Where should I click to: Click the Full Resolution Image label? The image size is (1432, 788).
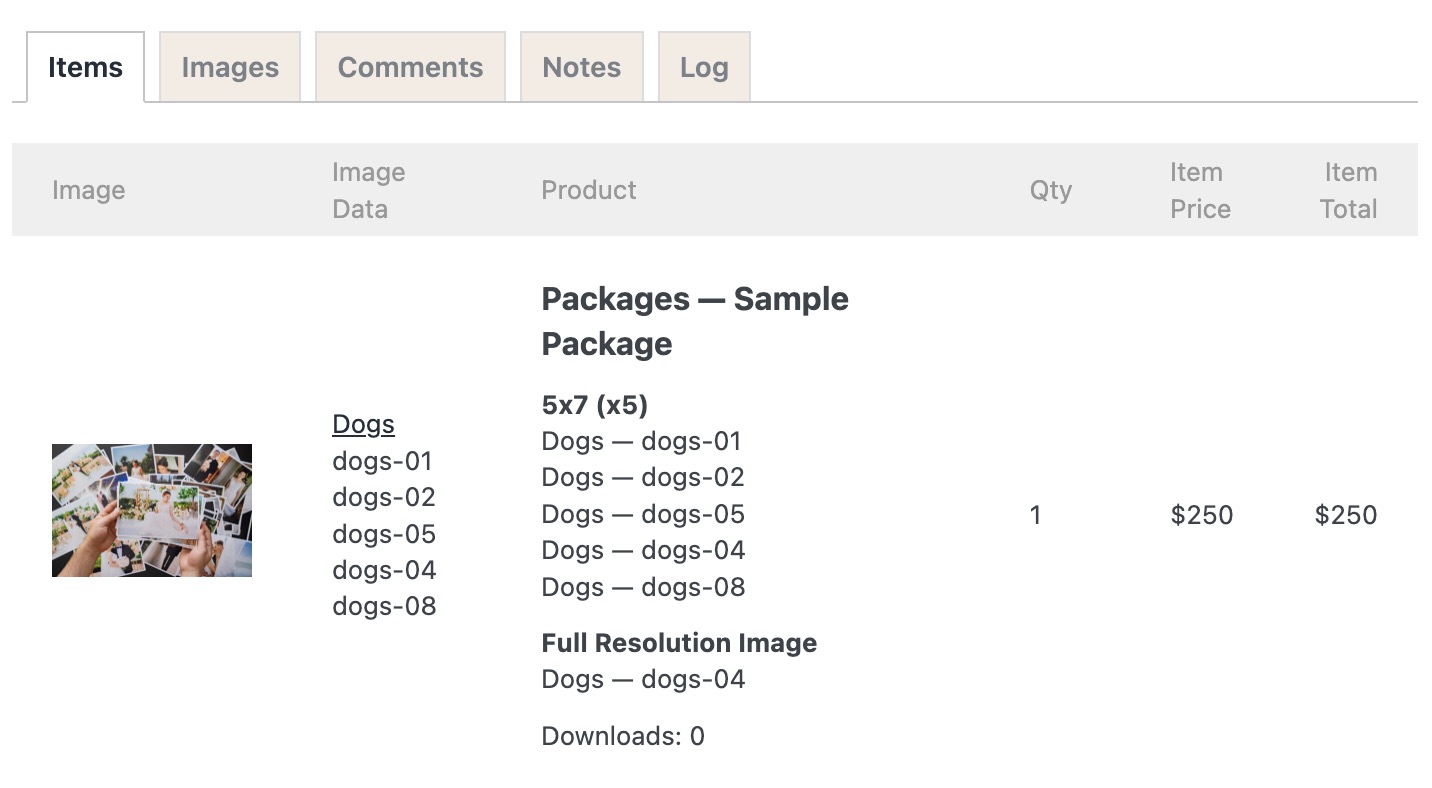pyautogui.click(x=679, y=643)
